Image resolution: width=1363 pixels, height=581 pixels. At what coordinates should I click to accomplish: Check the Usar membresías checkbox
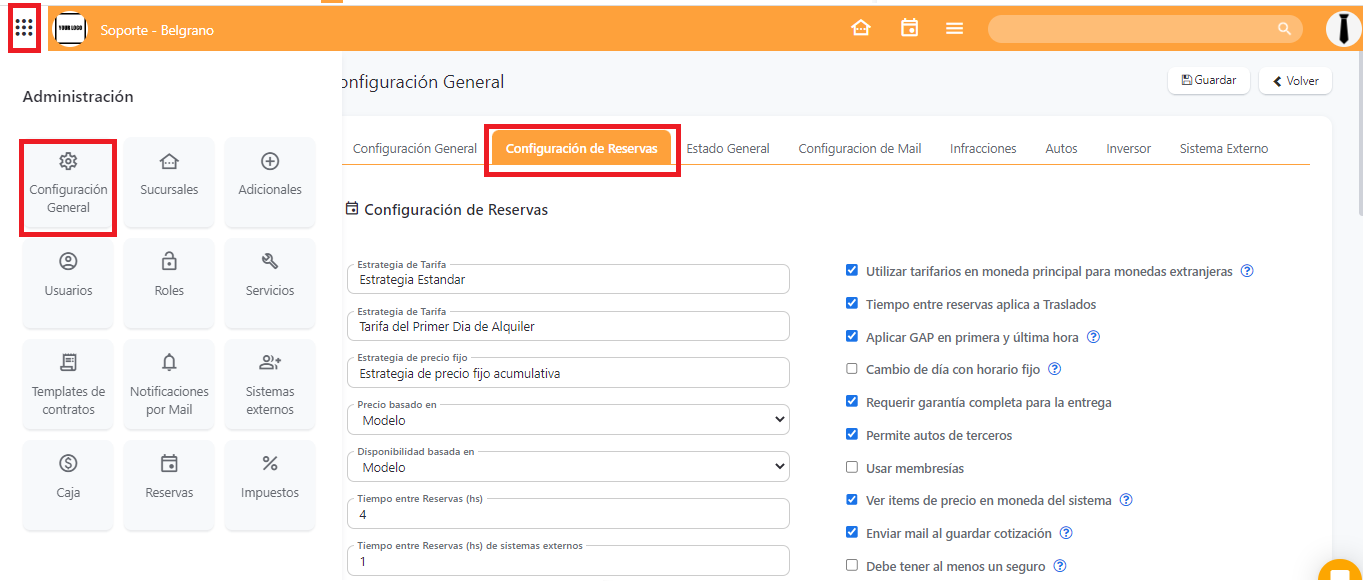[x=852, y=467]
